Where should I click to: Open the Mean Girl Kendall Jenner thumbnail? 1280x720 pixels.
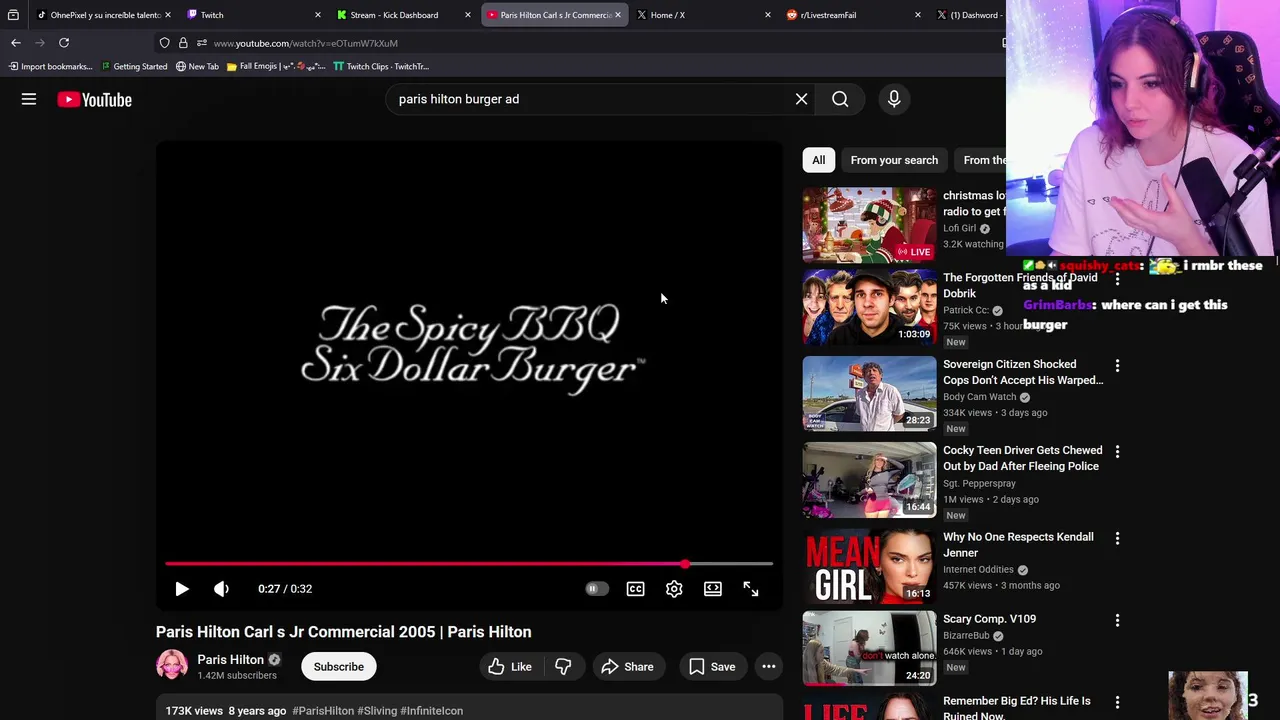(x=869, y=566)
